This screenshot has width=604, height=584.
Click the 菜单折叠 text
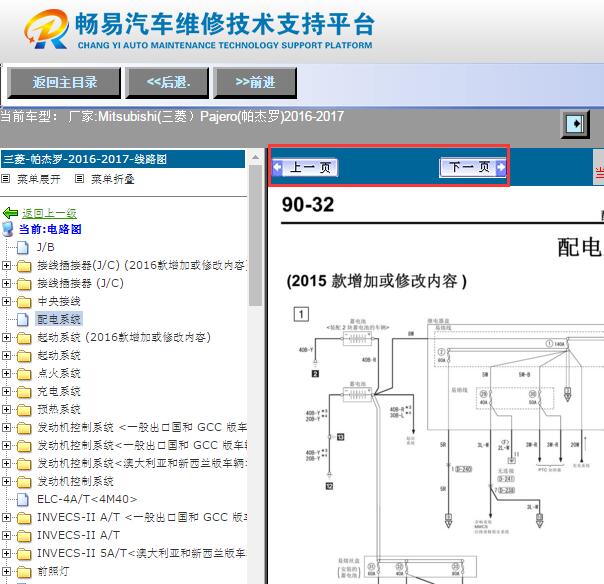tap(112, 179)
